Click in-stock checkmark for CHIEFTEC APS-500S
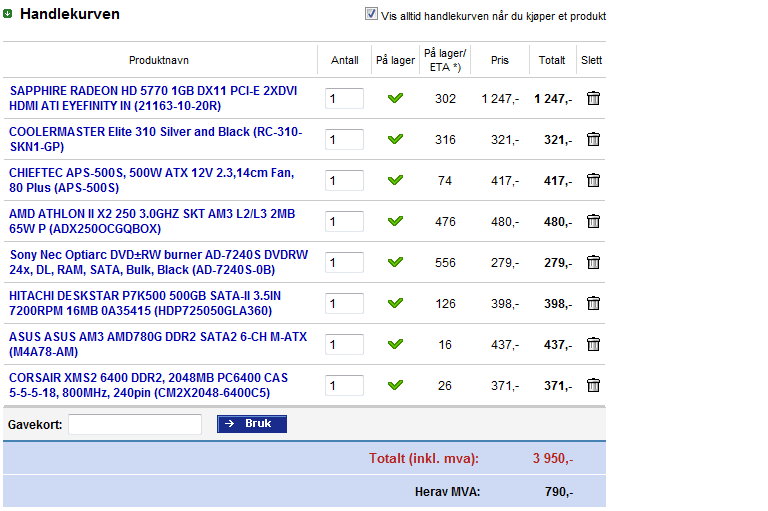The image size is (768, 511). pos(395,180)
